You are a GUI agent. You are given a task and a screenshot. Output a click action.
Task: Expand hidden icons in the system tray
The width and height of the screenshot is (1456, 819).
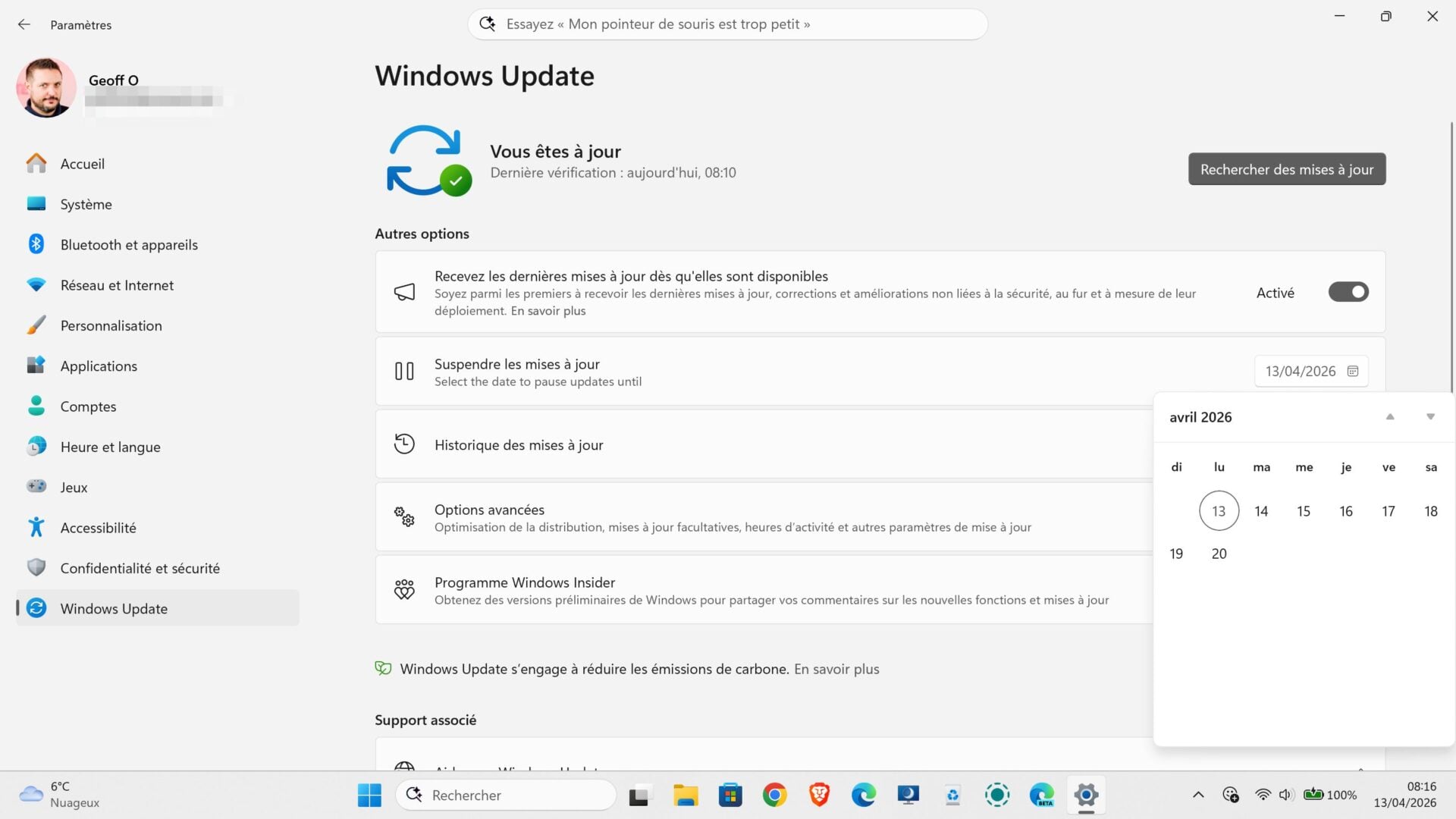pyautogui.click(x=1198, y=795)
